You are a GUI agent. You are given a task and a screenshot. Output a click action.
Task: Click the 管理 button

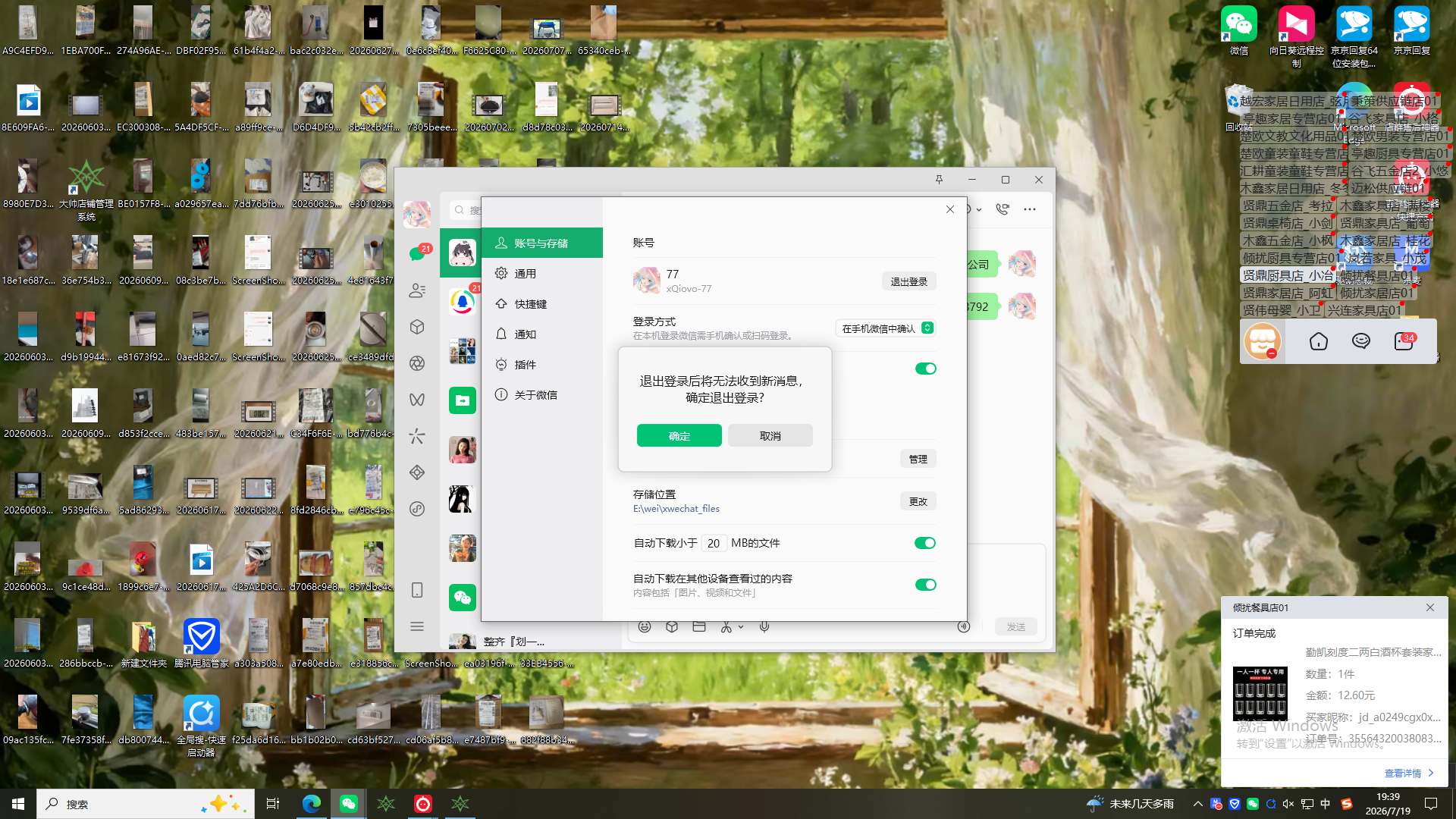click(x=918, y=459)
